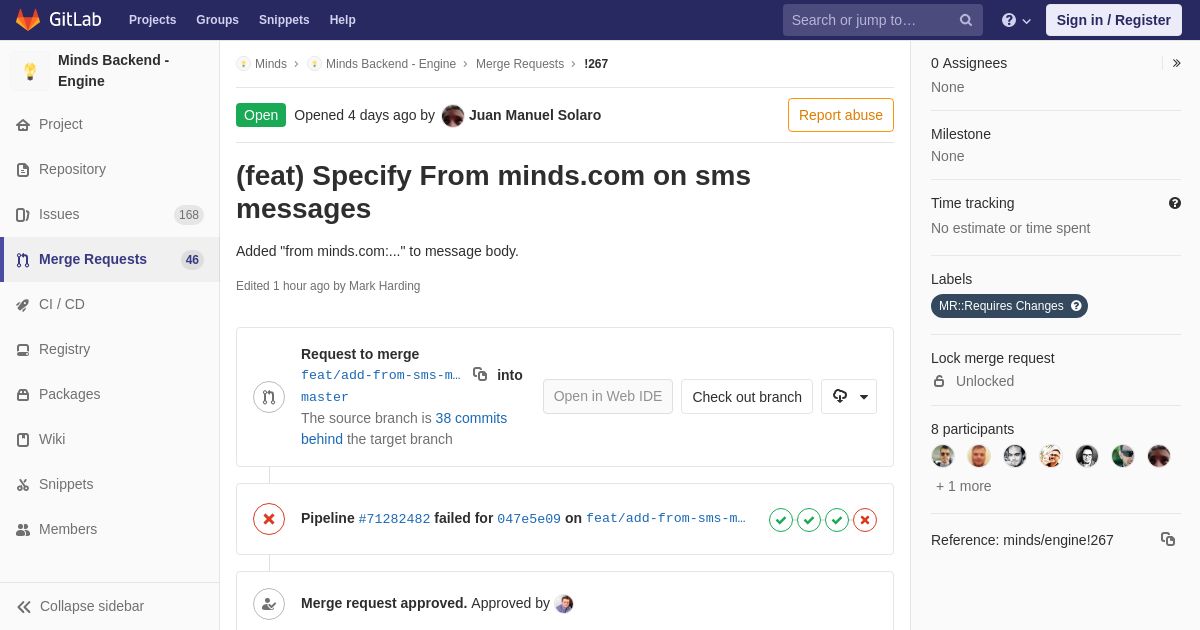Open the Projects menu in navbar
The width and height of the screenshot is (1200, 630).
click(153, 20)
